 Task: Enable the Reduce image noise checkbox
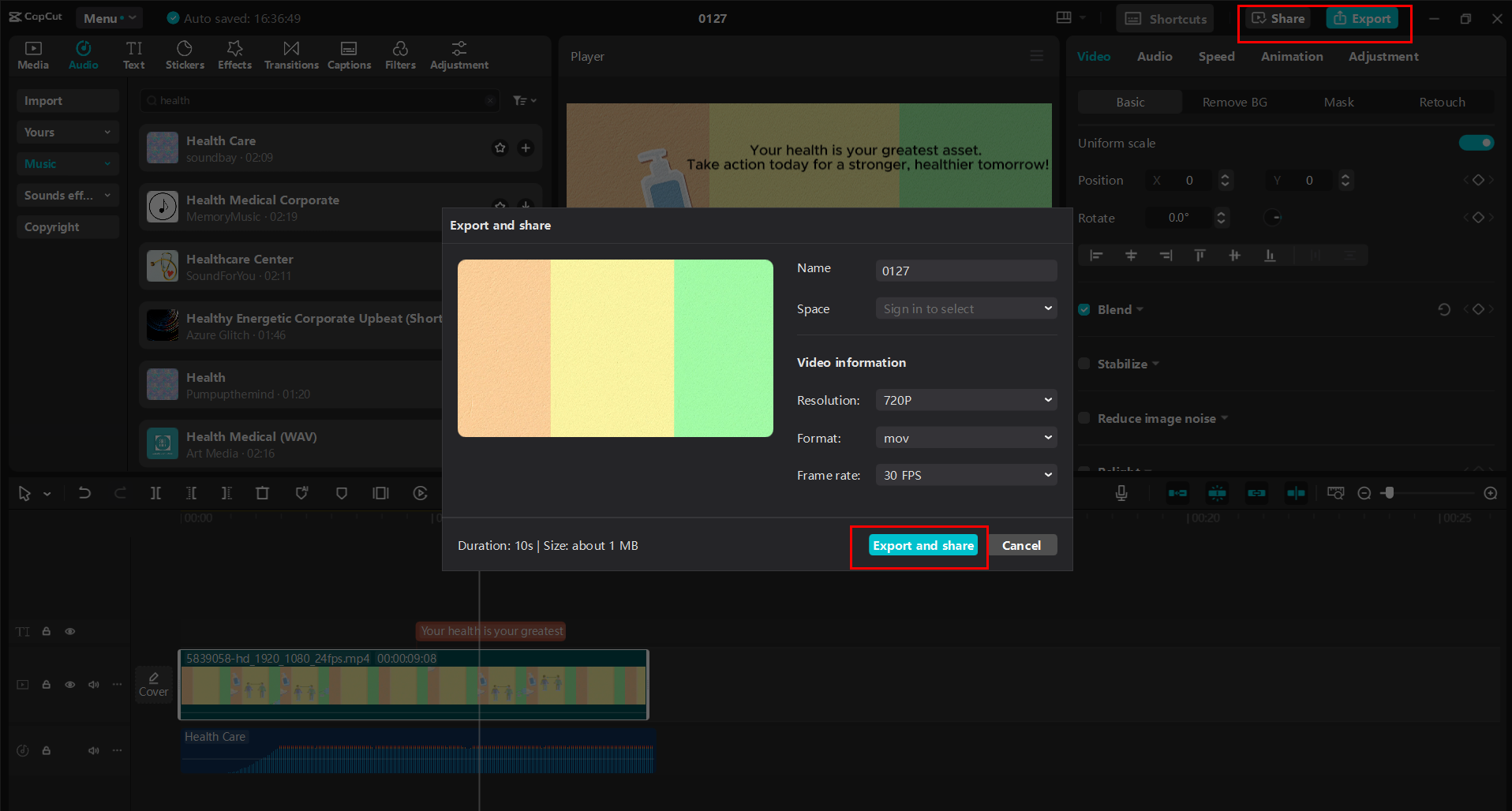tap(1083, 418)
